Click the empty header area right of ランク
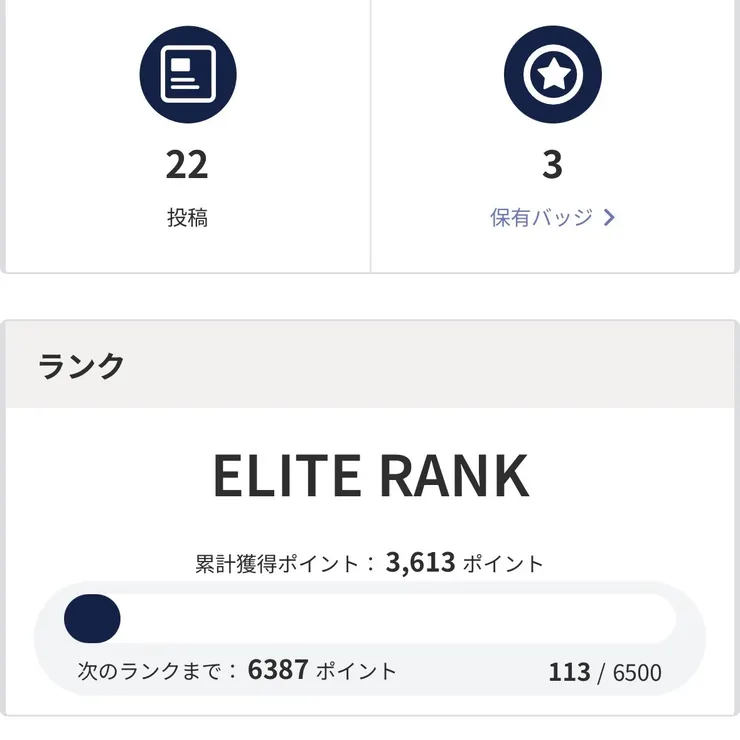The image size is (740, 740). 450,366
